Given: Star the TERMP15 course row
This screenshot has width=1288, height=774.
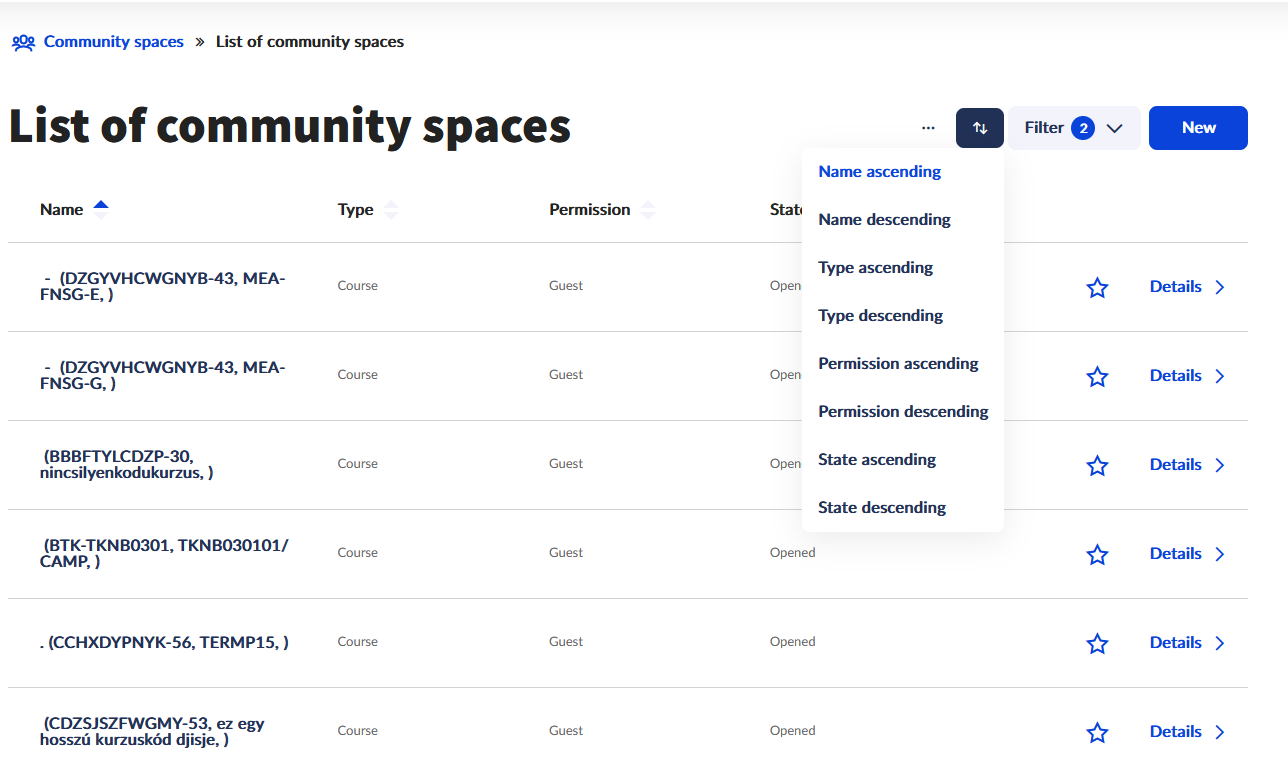Looking at the screenshot, I should coord(1097,644).
